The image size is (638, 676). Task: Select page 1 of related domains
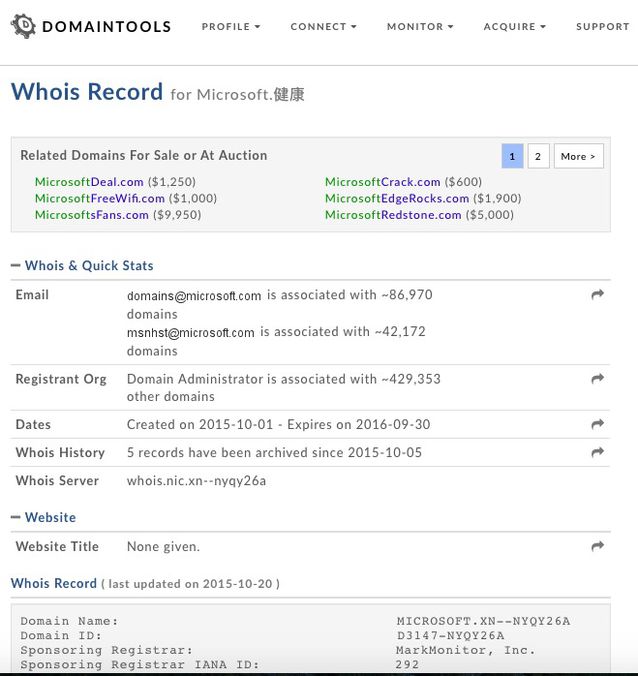512,156
